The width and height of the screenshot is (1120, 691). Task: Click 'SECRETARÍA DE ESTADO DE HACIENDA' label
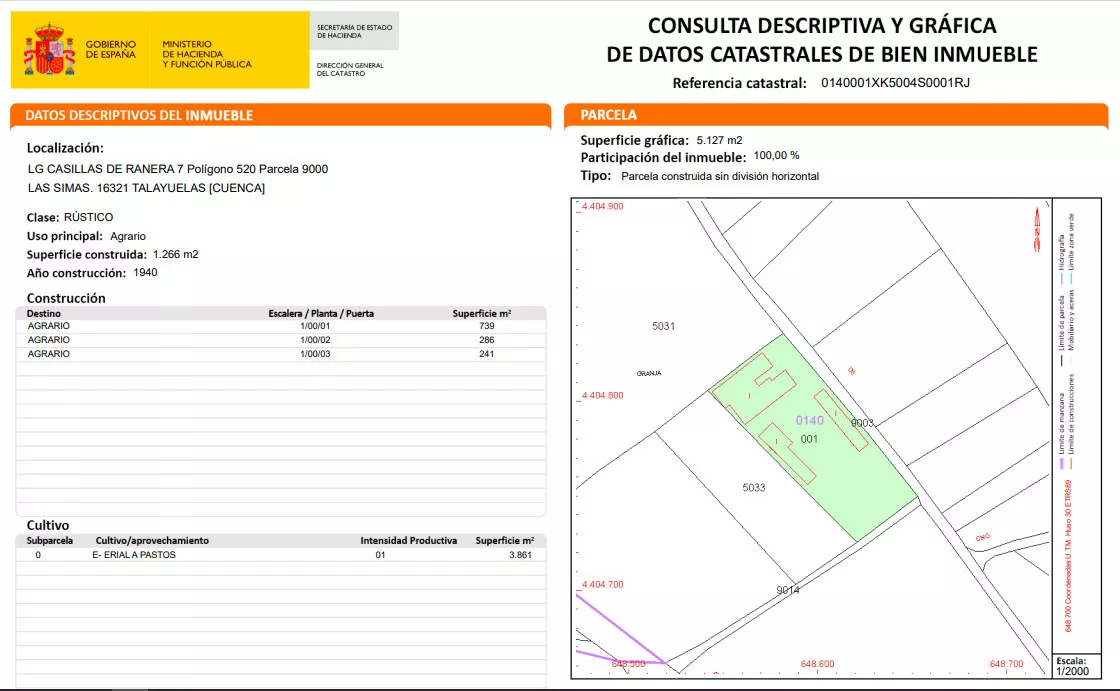tap(354, 31)
